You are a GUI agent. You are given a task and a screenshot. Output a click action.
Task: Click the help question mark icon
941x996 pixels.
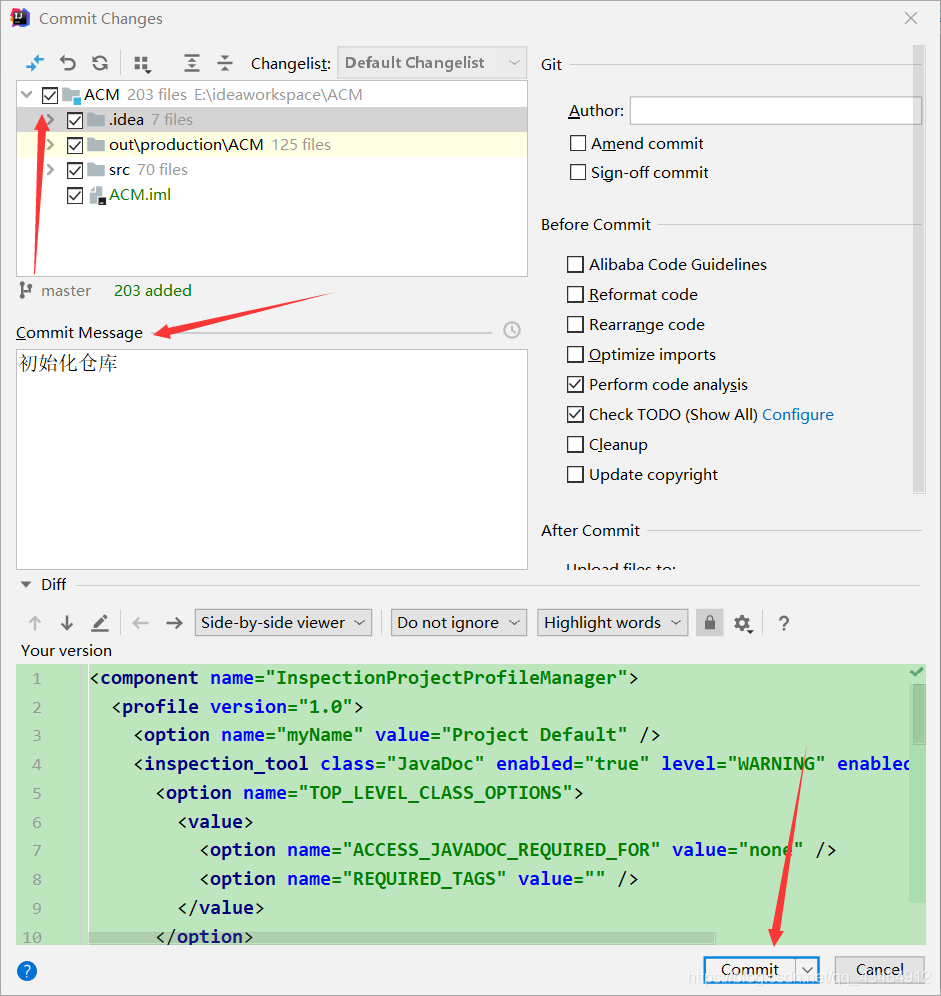(784, 623)
